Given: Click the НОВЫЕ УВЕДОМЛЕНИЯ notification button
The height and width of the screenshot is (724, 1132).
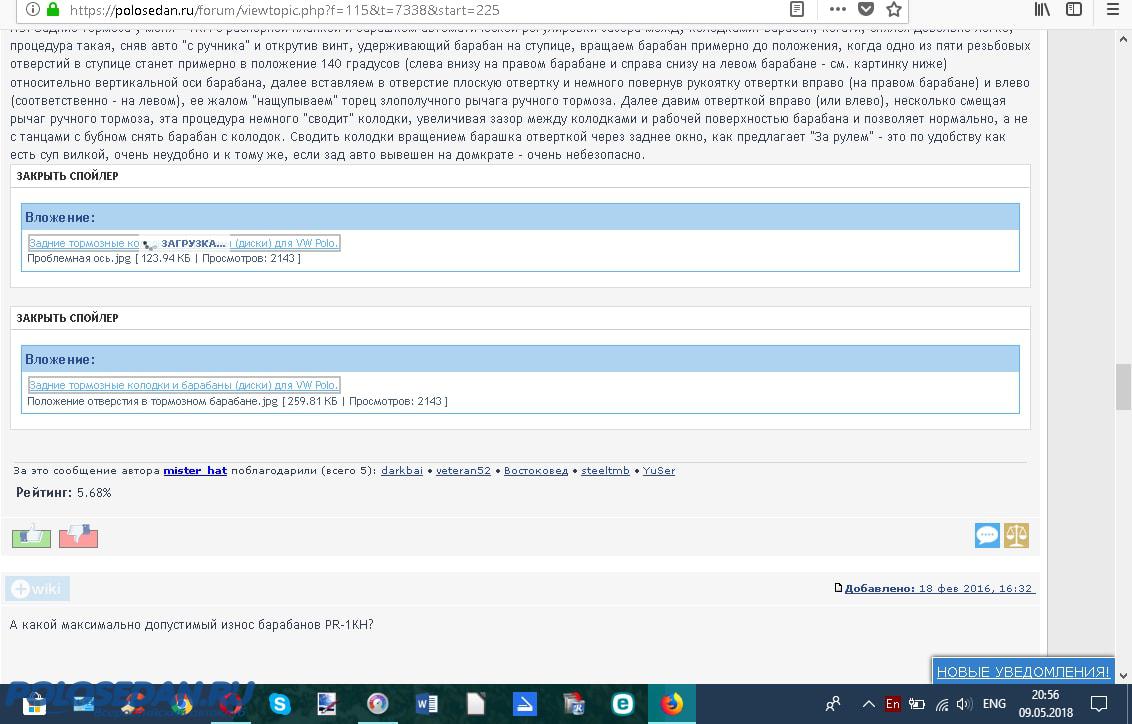Looking at the screenshot, I should (x=1023, y=672).
